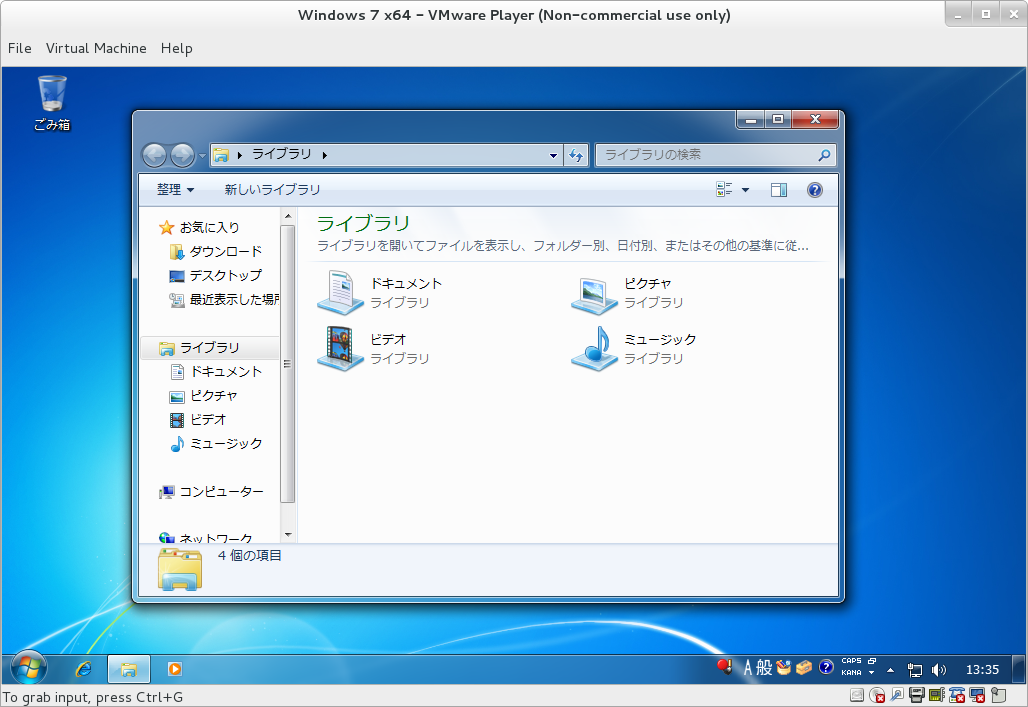Open the VMware File menu
The width and height of the screenshot is (1028, 707).
(x=20, y=49)
